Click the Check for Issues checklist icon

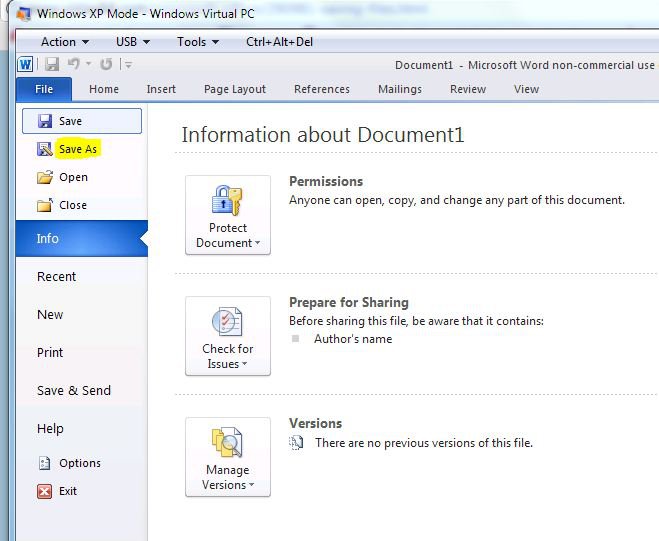point(227,321)
